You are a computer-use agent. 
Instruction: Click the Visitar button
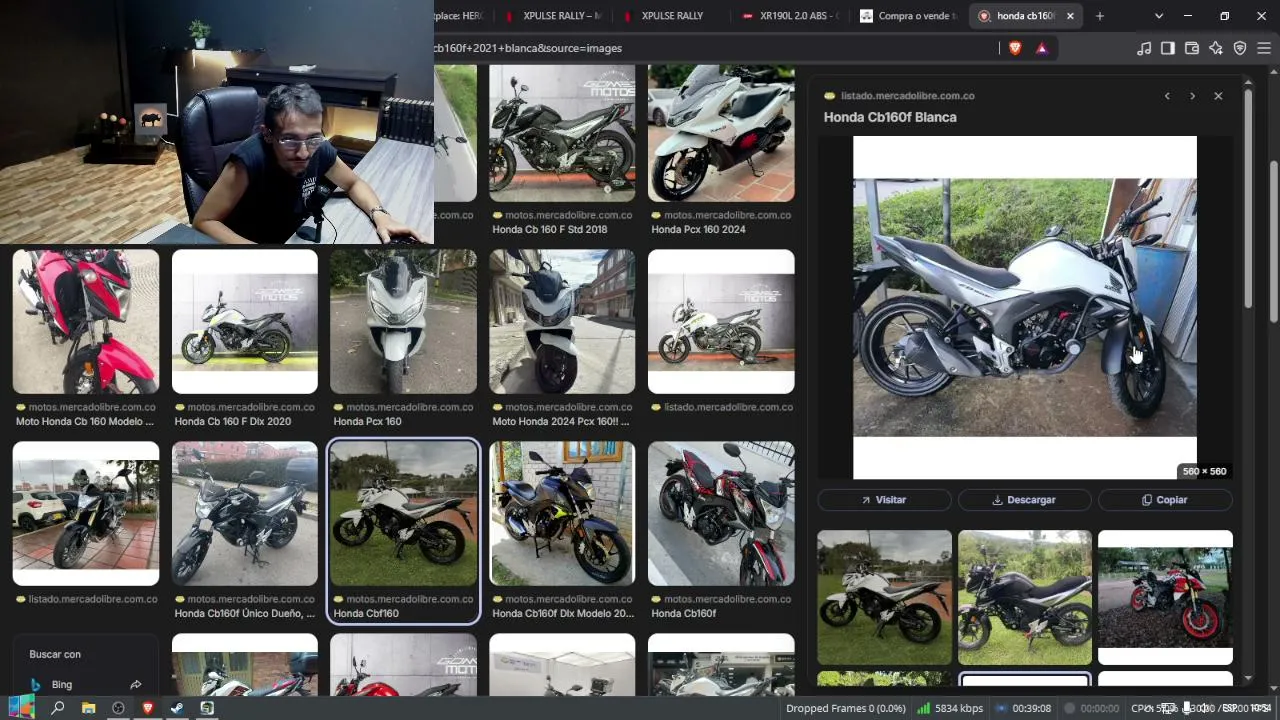coord(884,500)
